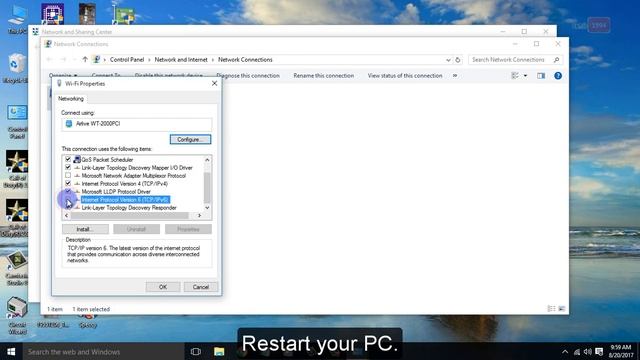This screenshot has height=360, width=640.
Task: Toggle the QoS Packet Scheduler checkbox
Action: pyautogui.click(x=68, y=160)
